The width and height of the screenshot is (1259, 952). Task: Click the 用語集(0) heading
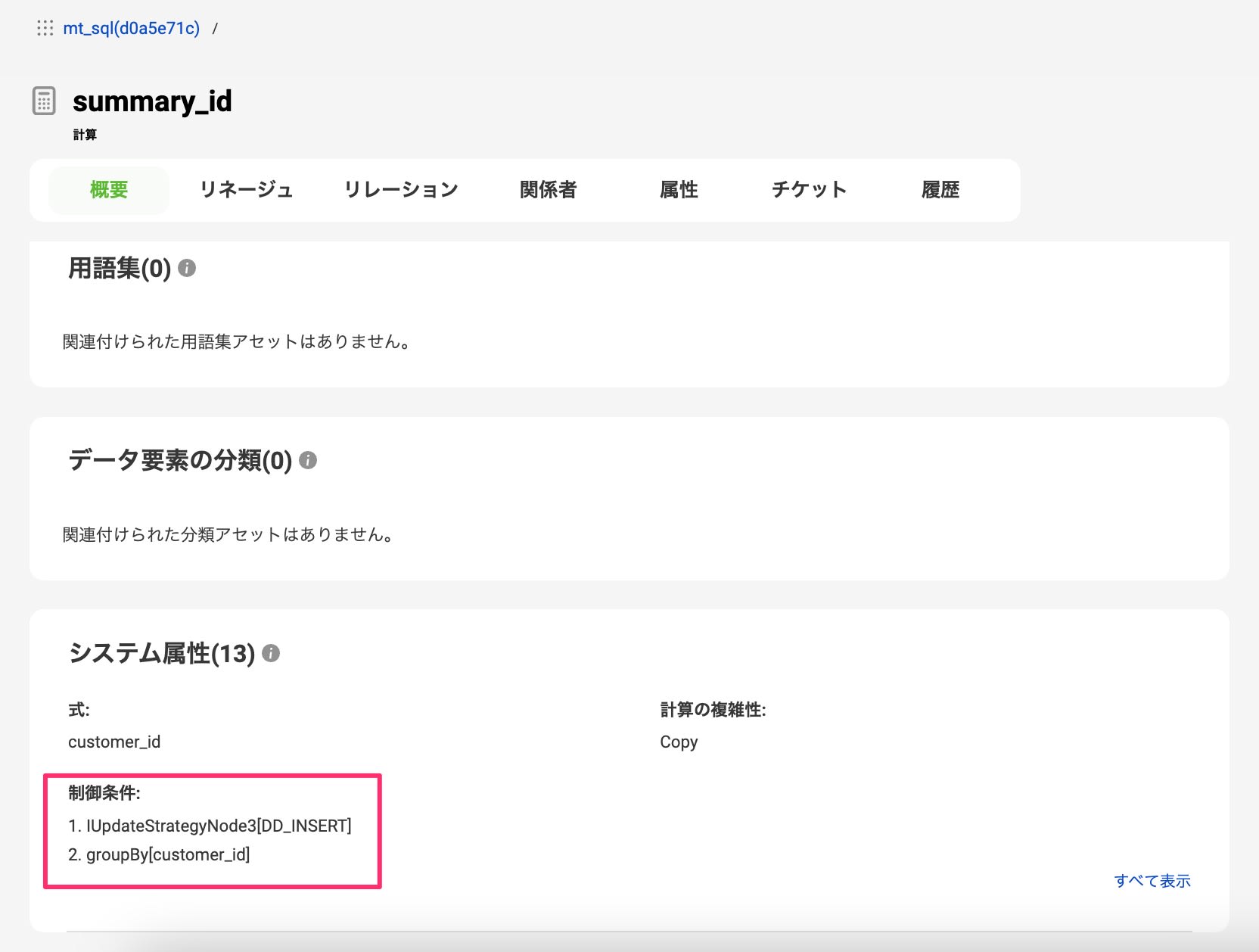120,269
